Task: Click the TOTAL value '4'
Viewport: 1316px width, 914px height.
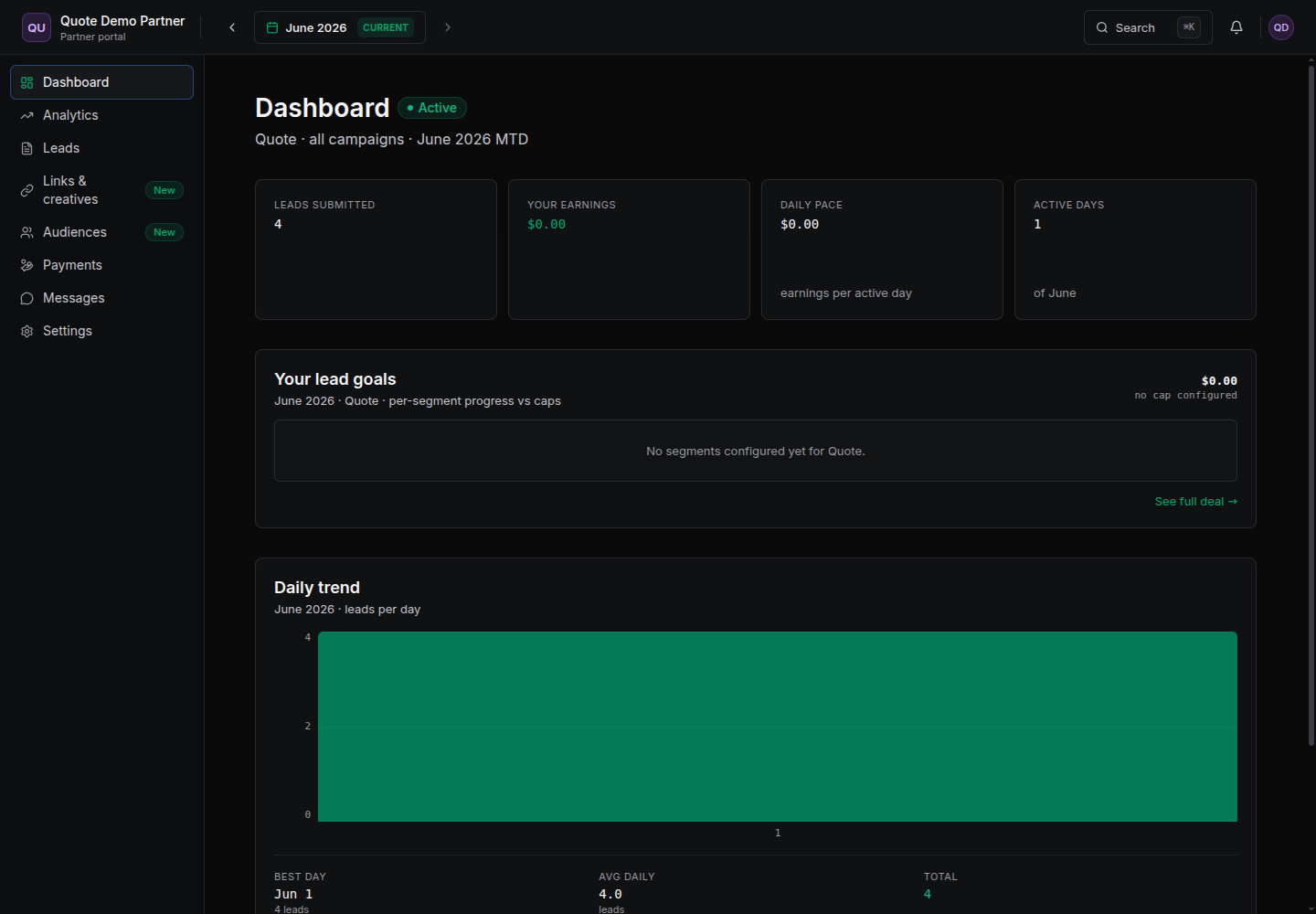Action: tap(928, 895)
